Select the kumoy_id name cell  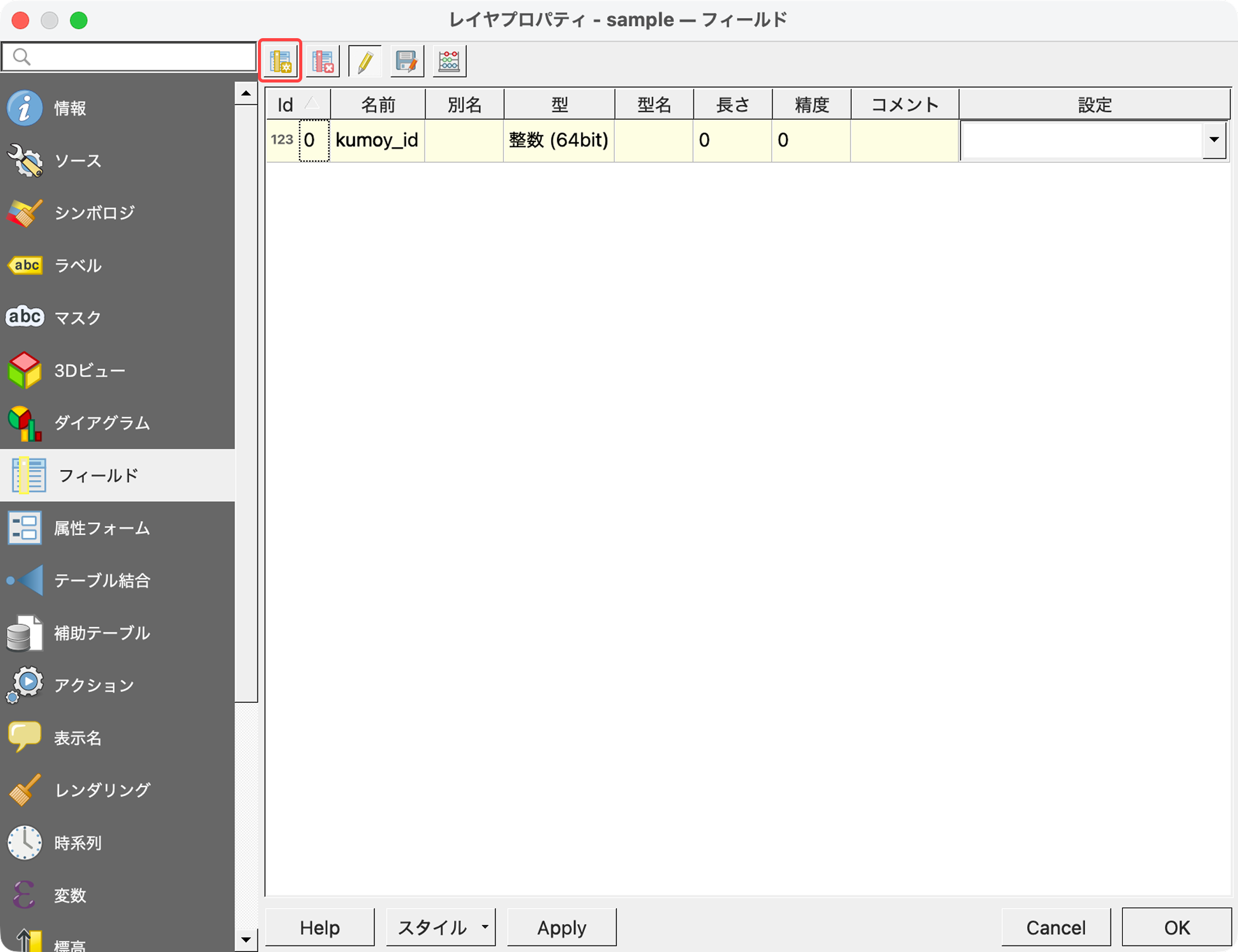pos(377,140)
